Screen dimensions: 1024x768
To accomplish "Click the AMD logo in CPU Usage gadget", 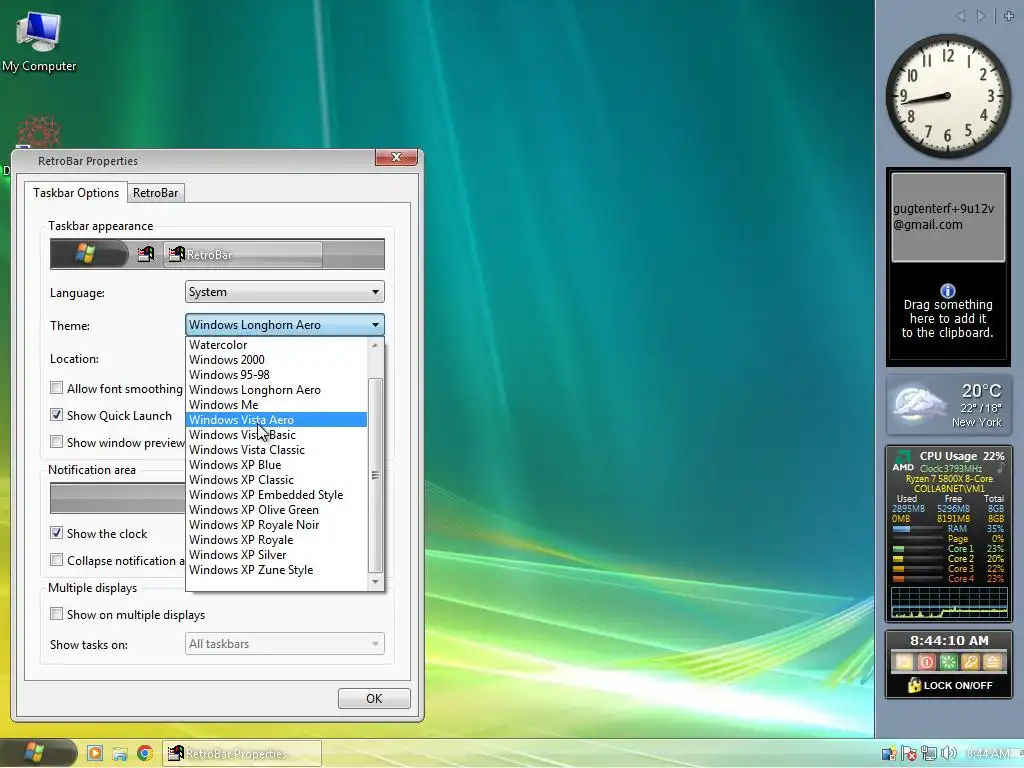I will [903, 460].
